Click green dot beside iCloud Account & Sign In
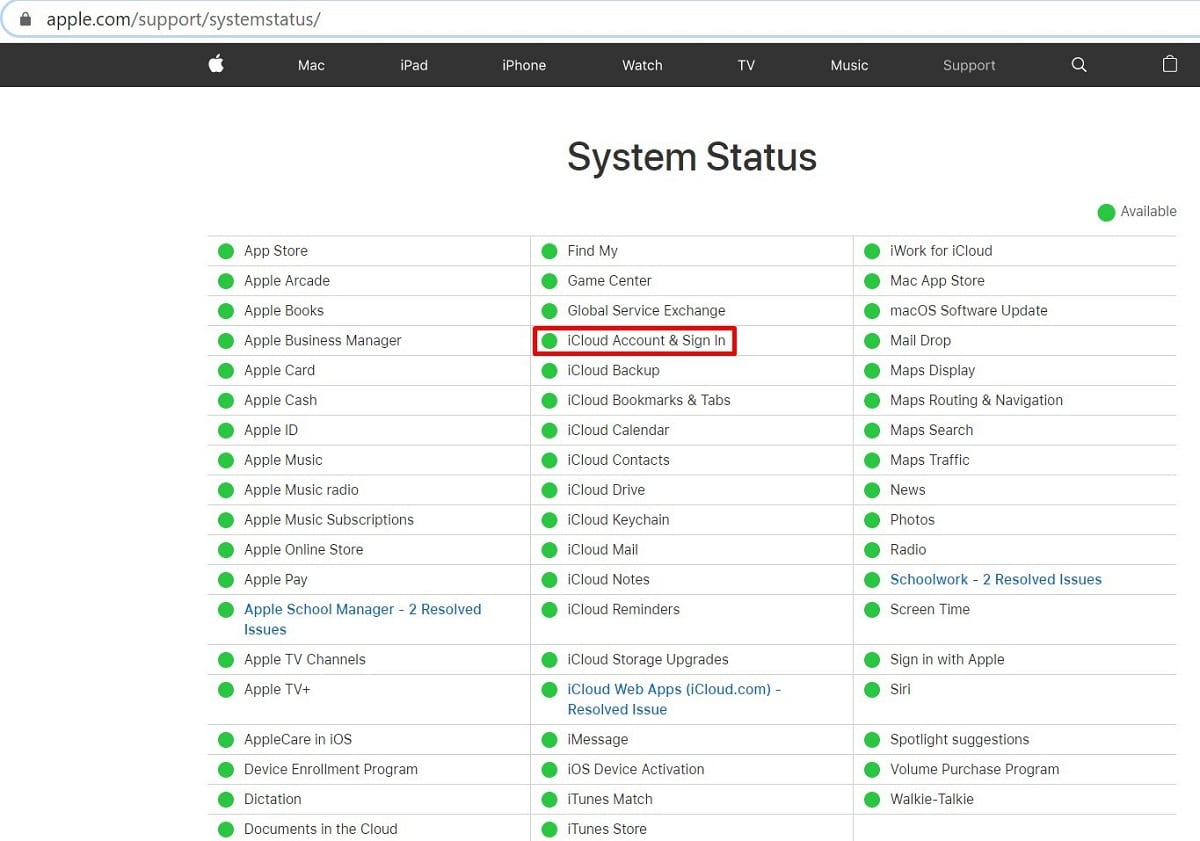This screenshot has width=1200, height=841. 549,341
